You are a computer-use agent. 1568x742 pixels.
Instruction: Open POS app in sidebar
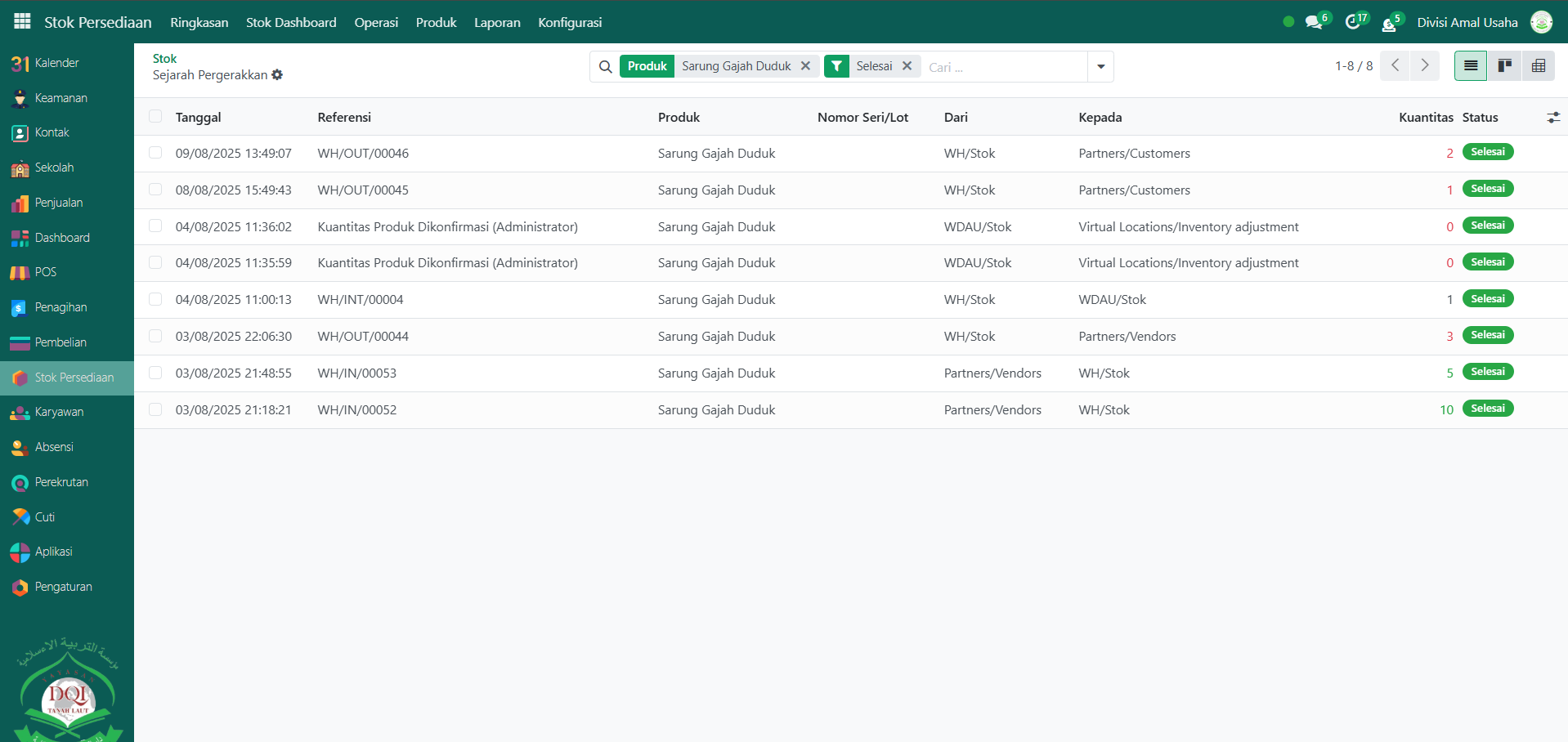[45, 272]
